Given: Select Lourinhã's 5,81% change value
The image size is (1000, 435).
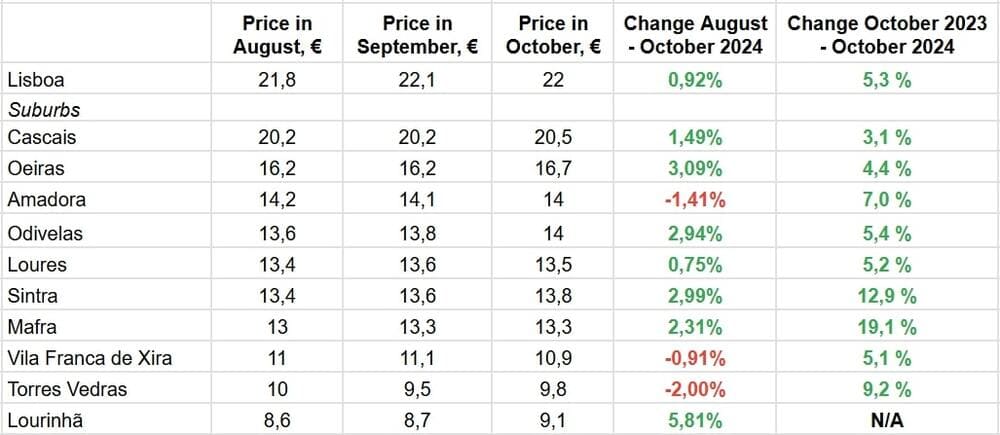Looking at the screenshot, I should (695, 422).
